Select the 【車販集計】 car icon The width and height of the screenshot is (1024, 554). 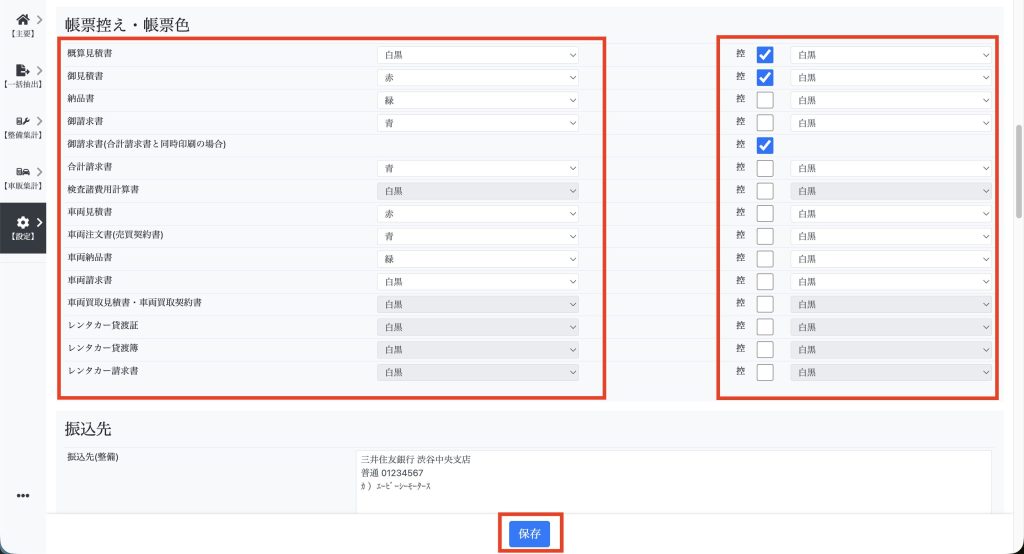tap(22, 172)
